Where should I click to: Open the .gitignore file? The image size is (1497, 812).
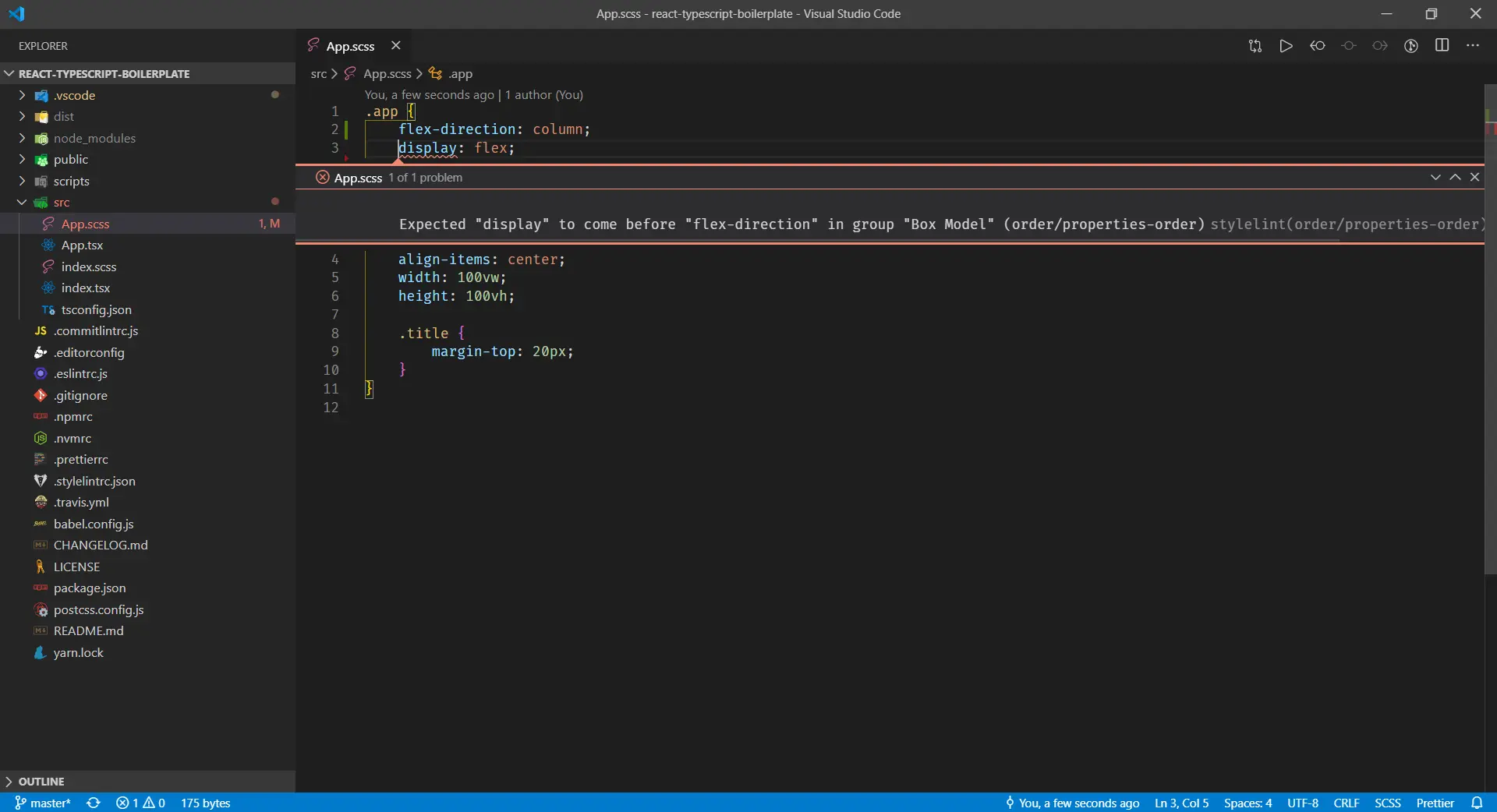[147, 395]
